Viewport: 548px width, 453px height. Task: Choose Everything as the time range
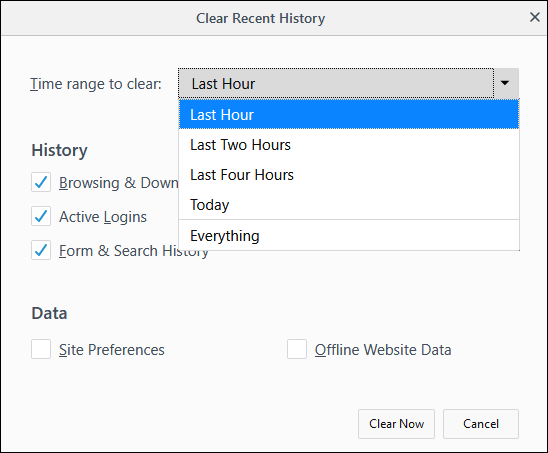(x=349, y=236)
